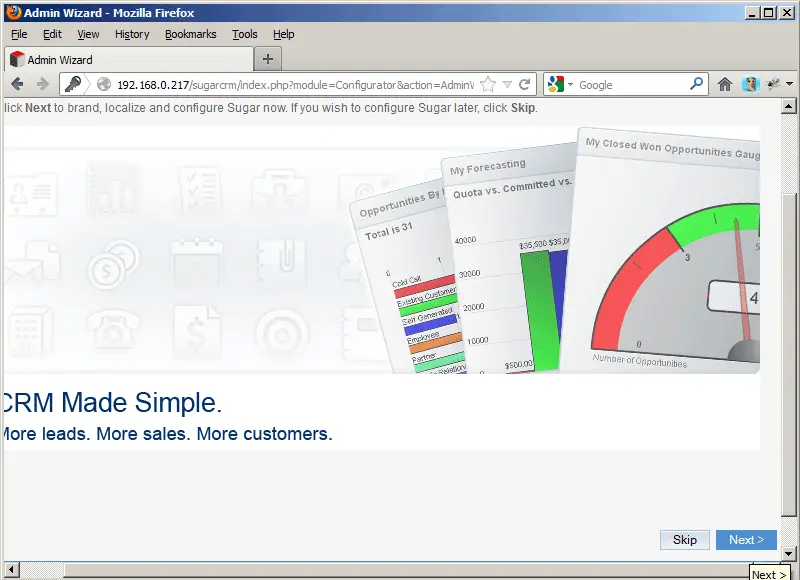Screen dimensions: 800x580
Task: Click the Firefox logo in title bar
Action: pos(14,12)
